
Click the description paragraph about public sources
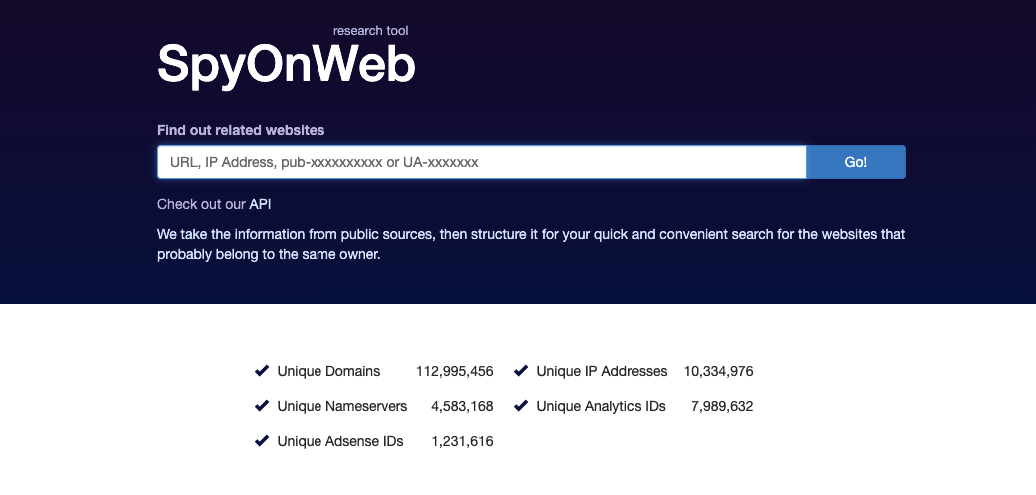coord(531,244)
